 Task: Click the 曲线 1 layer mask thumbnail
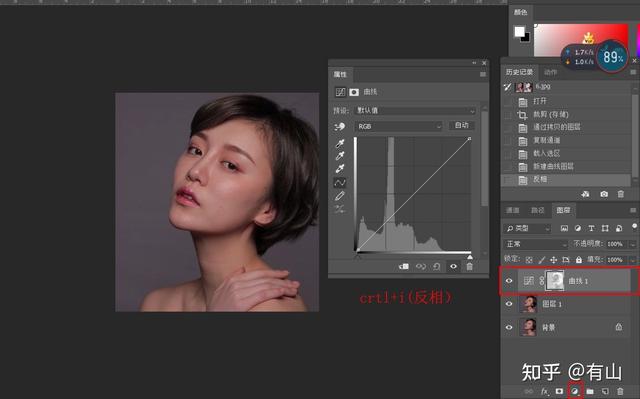[555, 281]
